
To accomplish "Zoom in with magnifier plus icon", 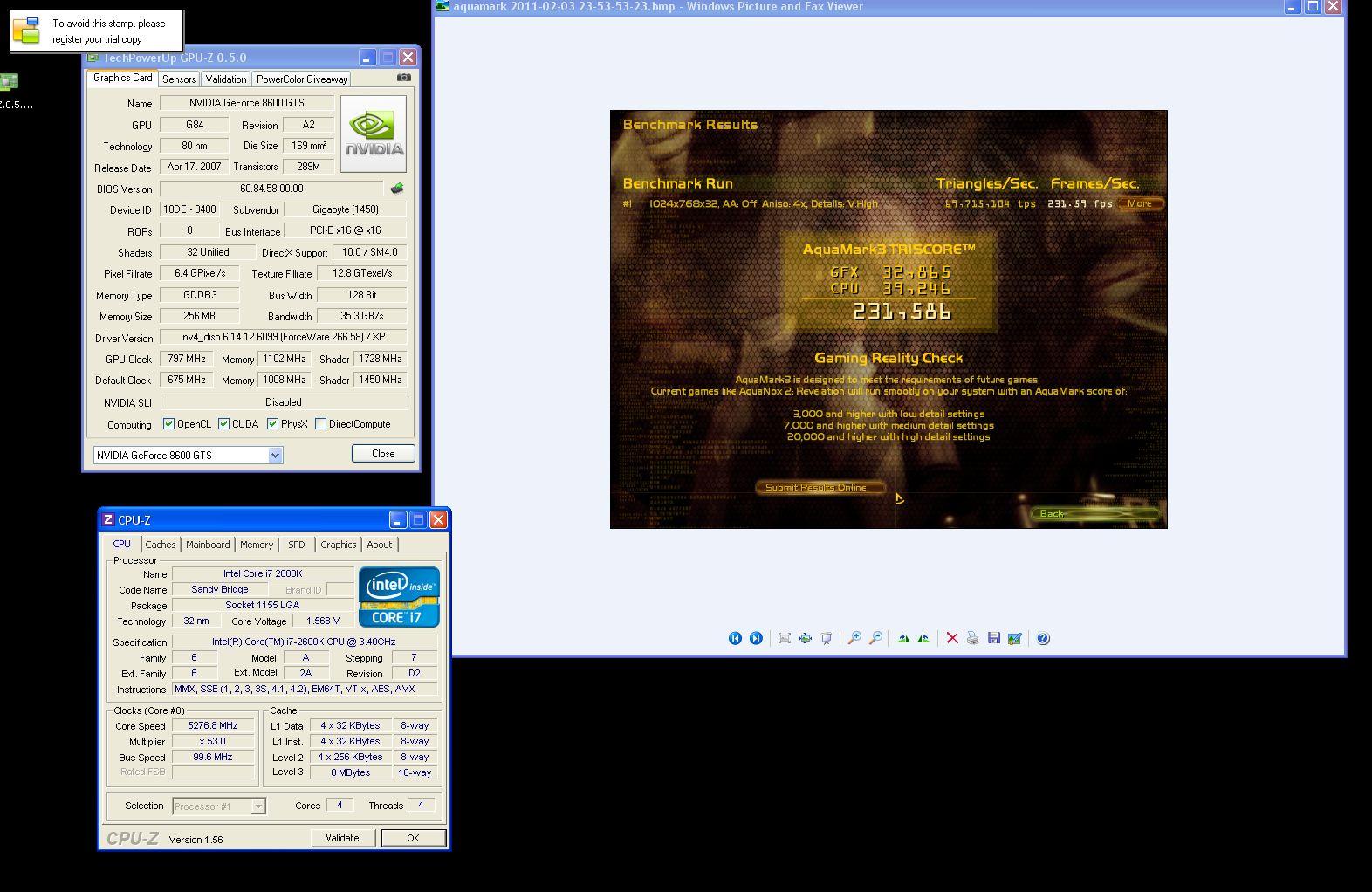I will (854, 638).
